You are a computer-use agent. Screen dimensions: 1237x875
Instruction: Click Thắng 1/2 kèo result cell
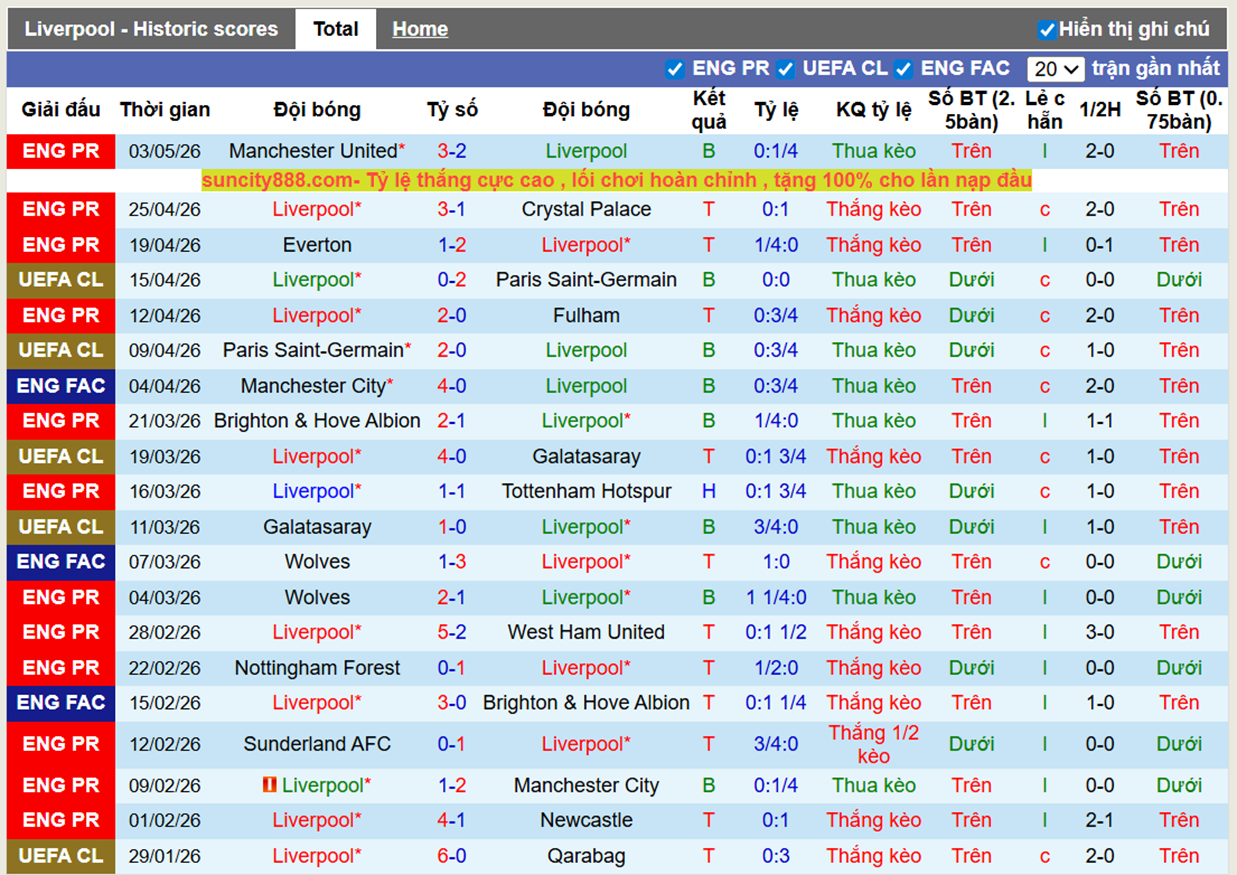tap(874, 744)
